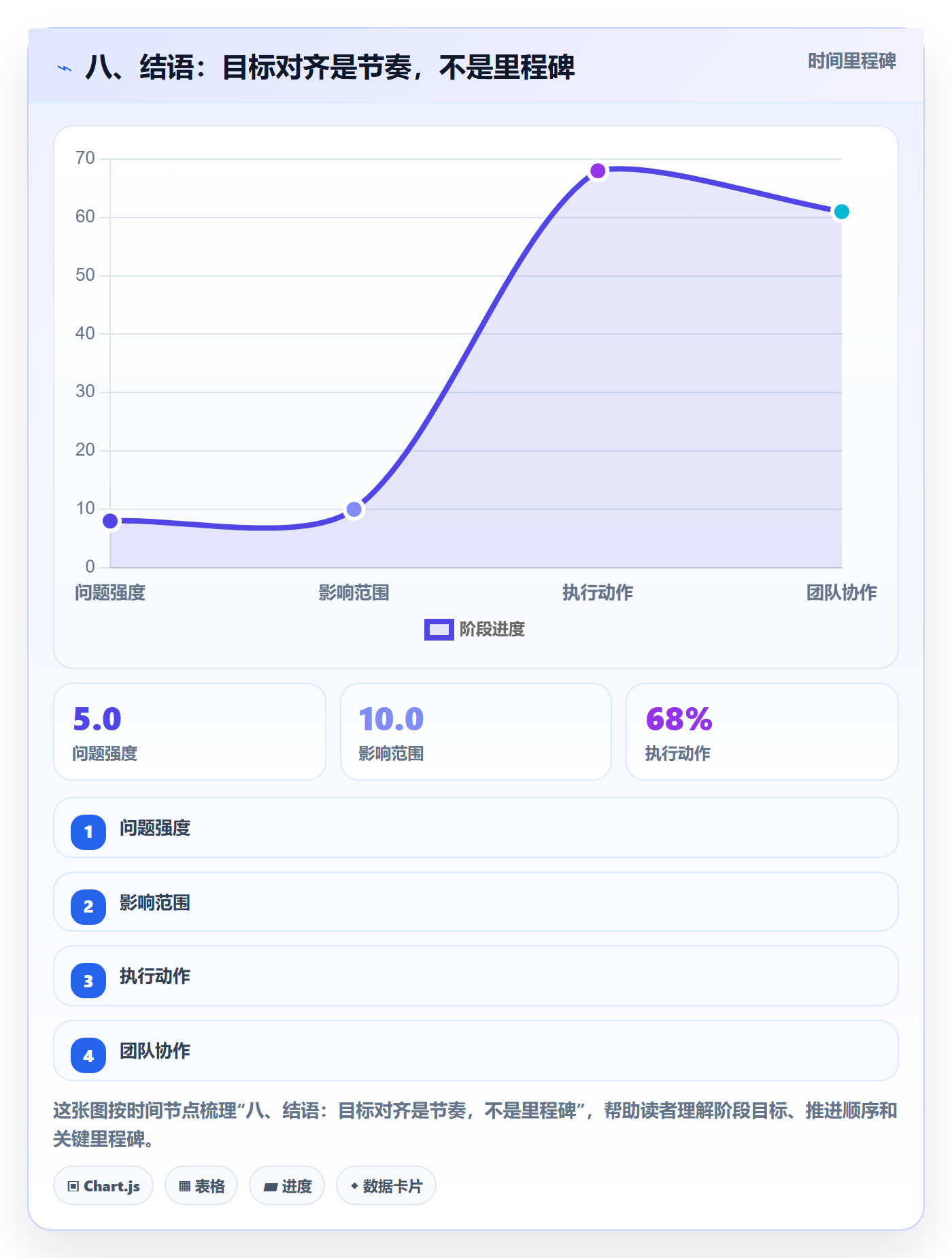Click the Chart.js tag chip

[x=103, y=1185]
